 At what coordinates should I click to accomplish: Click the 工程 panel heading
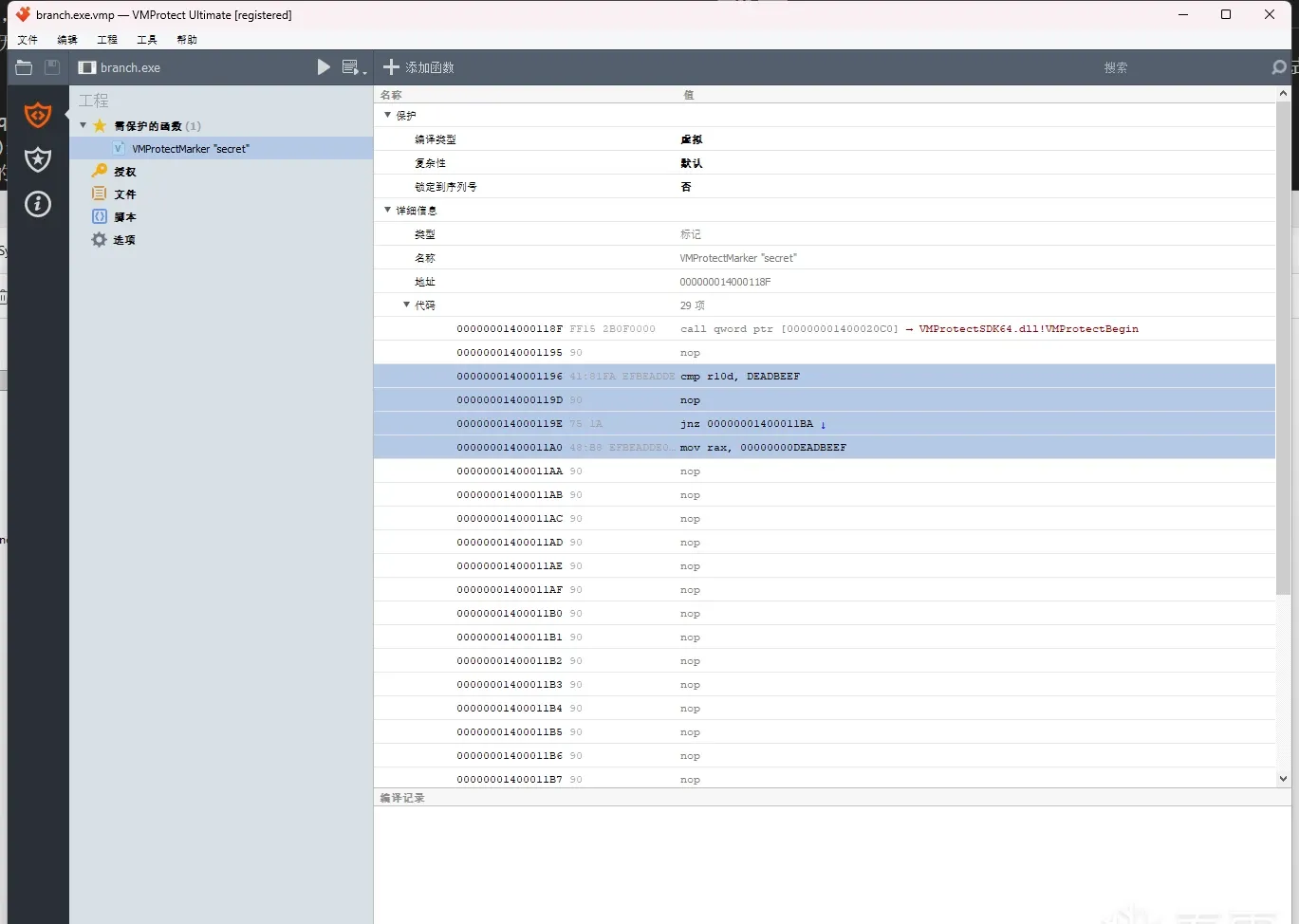pos(94,101)
